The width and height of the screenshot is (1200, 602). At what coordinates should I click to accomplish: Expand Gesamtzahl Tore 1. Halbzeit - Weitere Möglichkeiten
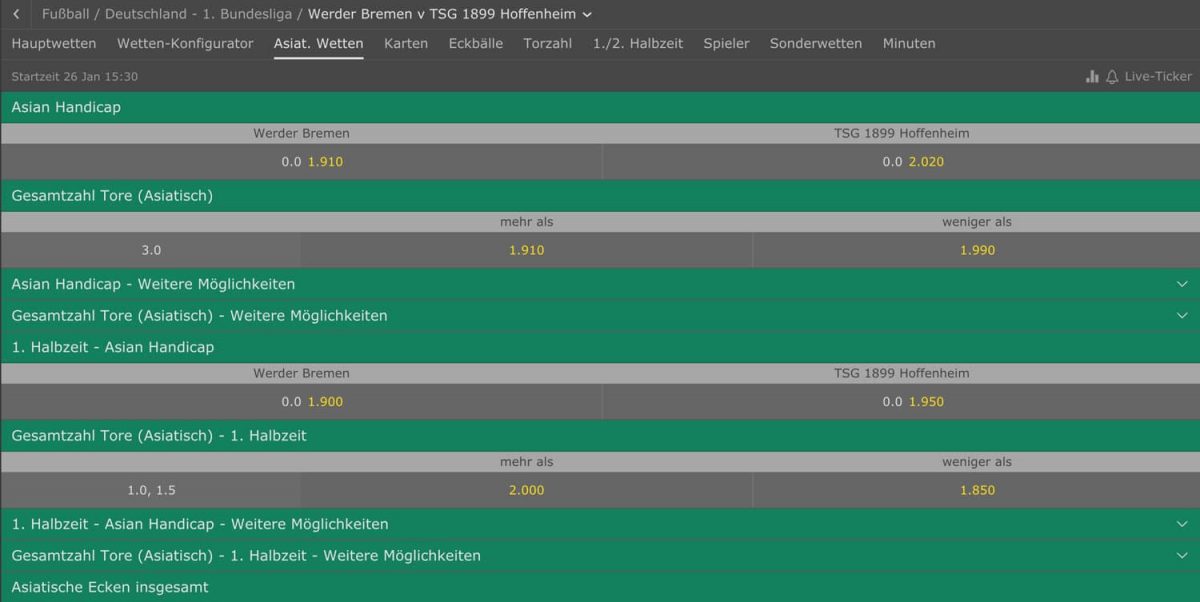(600, 556)
